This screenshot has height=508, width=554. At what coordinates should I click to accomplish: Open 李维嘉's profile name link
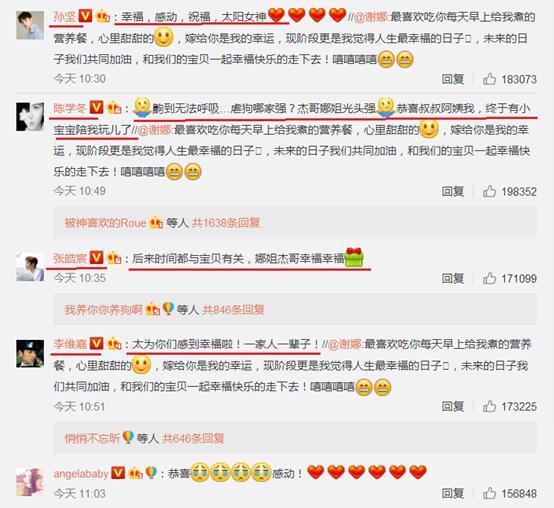[70, 344]
